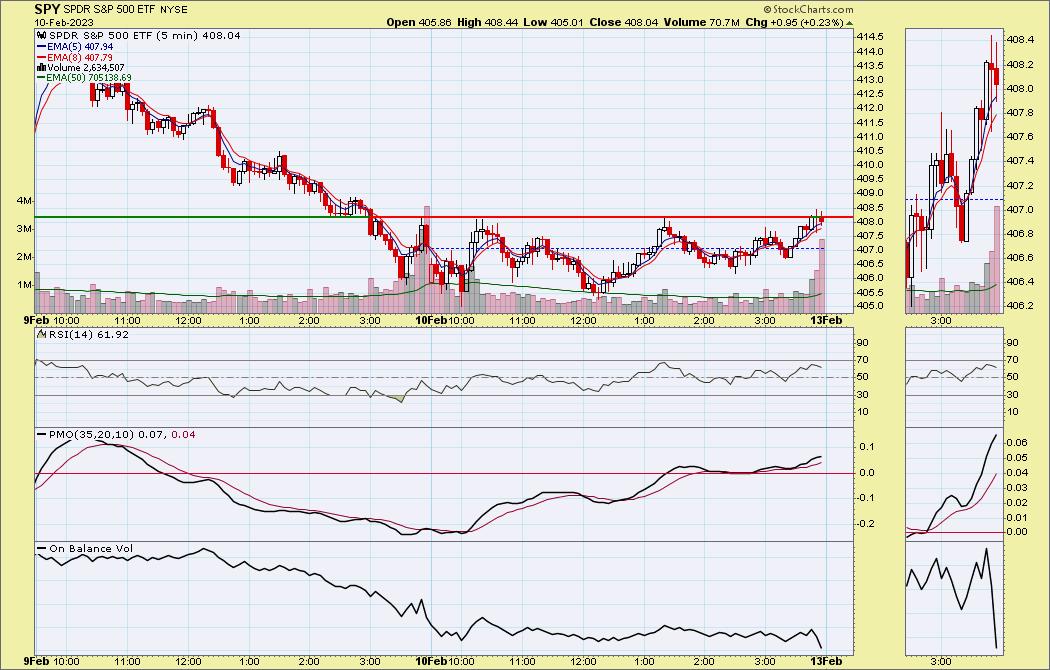Click the 408.4 label in zoom panel
The height and width of the screenshot is (670, 1050).
pos(1020,40)
